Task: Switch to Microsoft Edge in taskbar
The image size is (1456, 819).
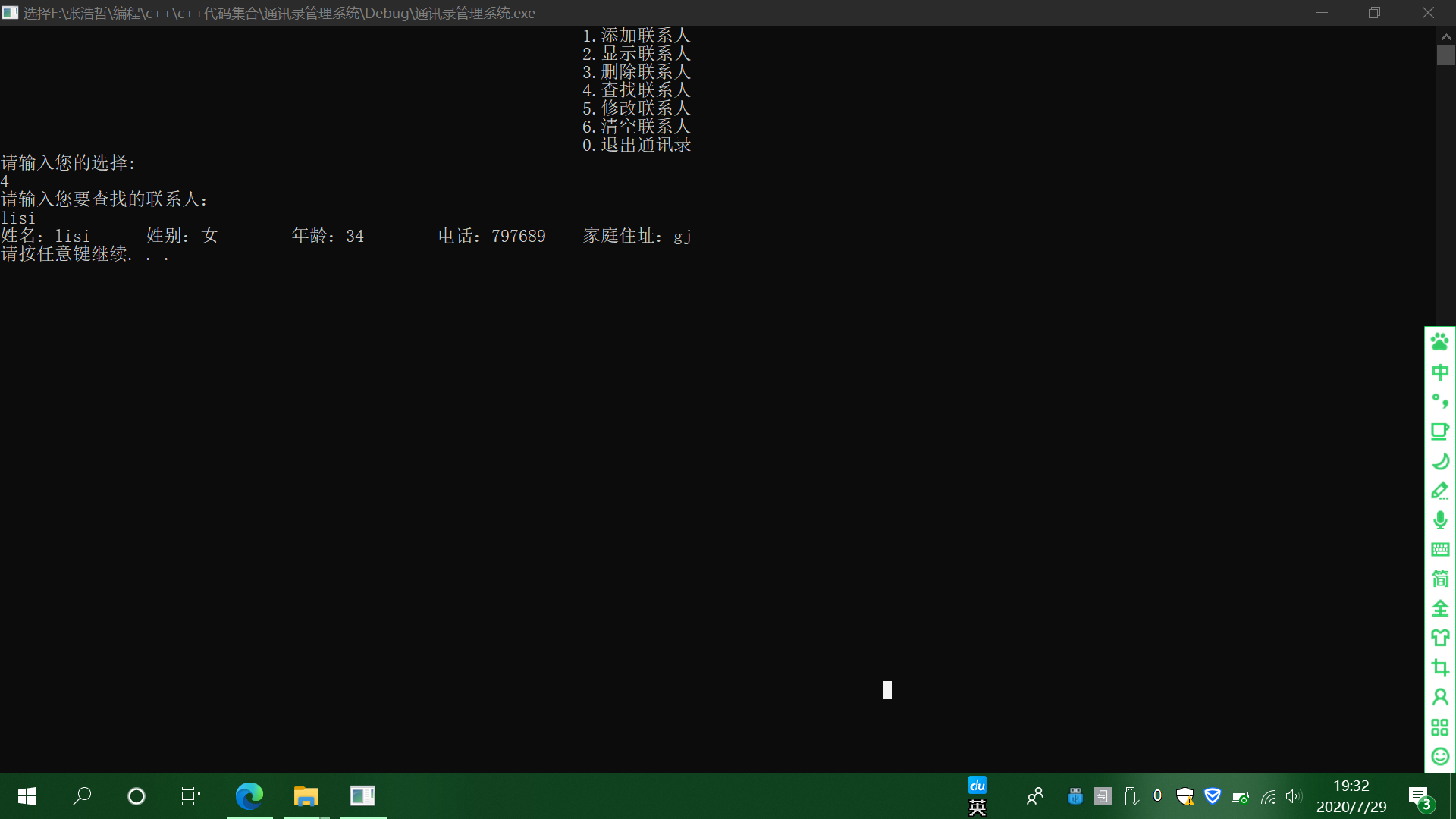Action: [x=249, y=796]
